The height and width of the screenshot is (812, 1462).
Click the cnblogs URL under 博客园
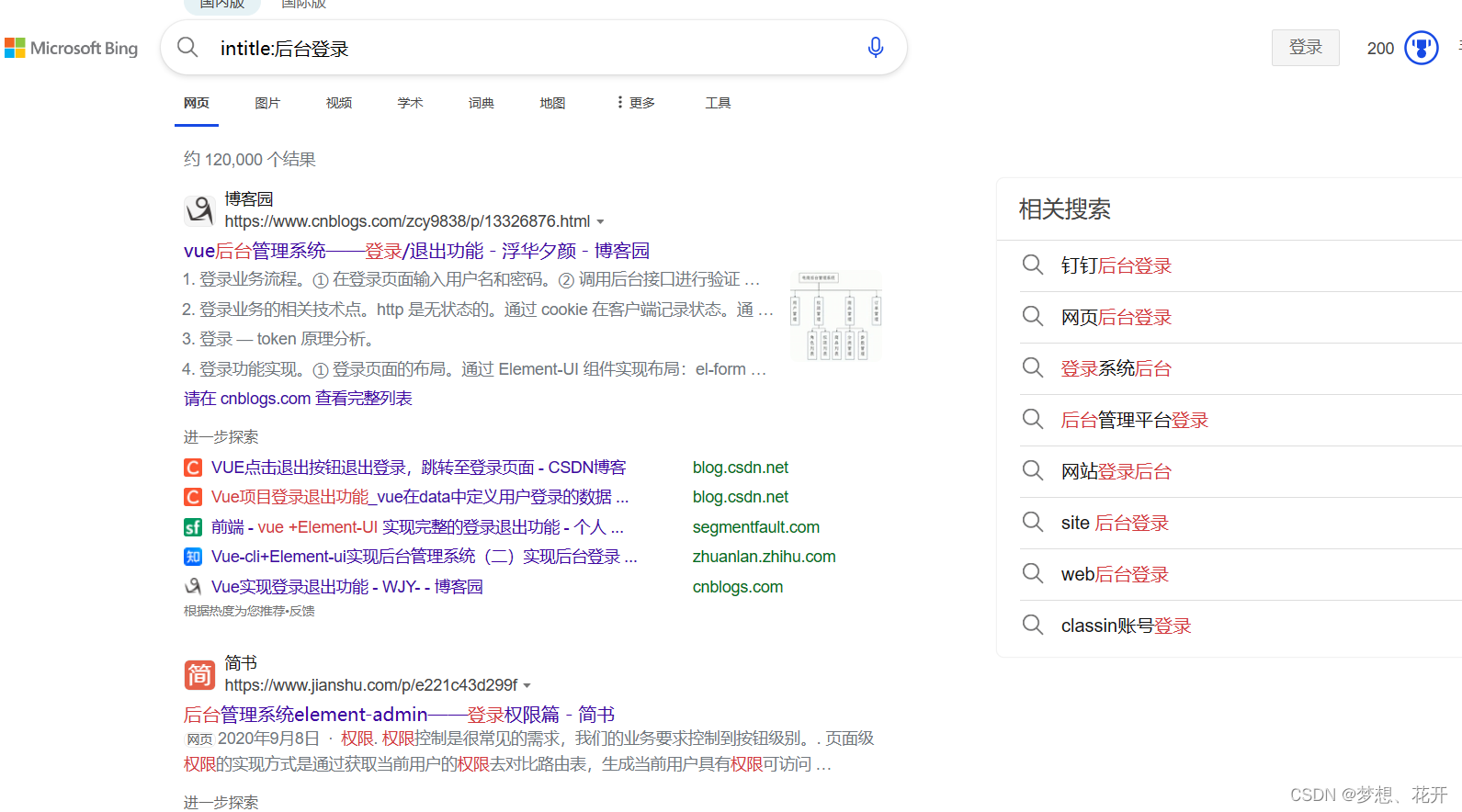coord(407,221)
